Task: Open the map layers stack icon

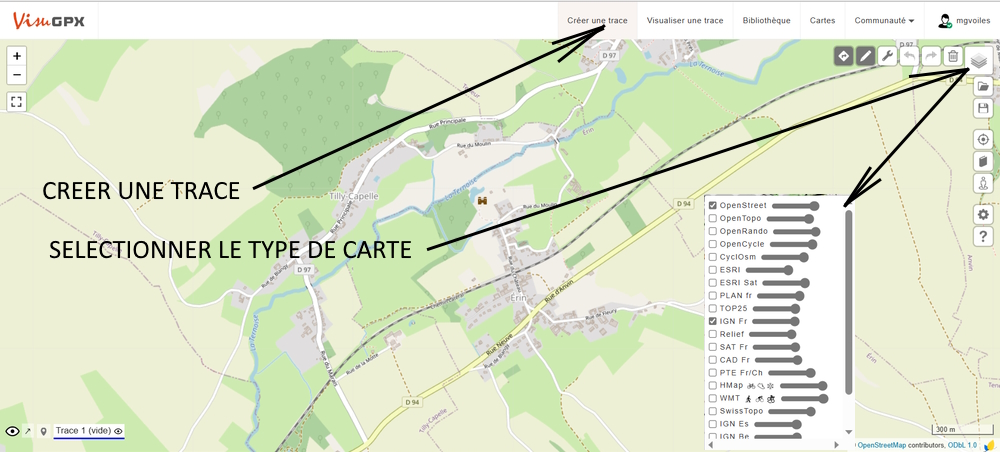Action: pos(980,61)
